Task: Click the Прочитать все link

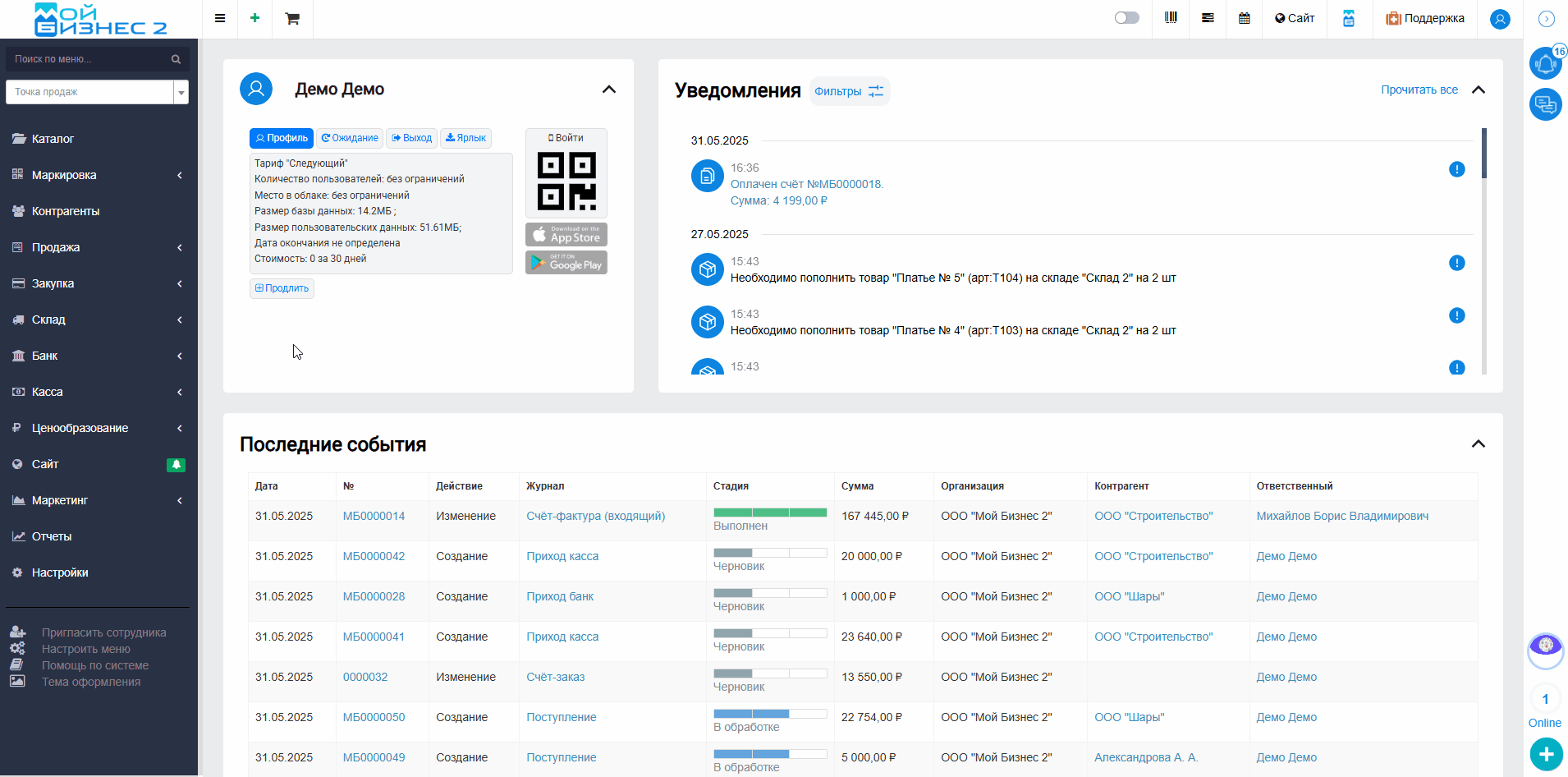Action: (1419, 90)
